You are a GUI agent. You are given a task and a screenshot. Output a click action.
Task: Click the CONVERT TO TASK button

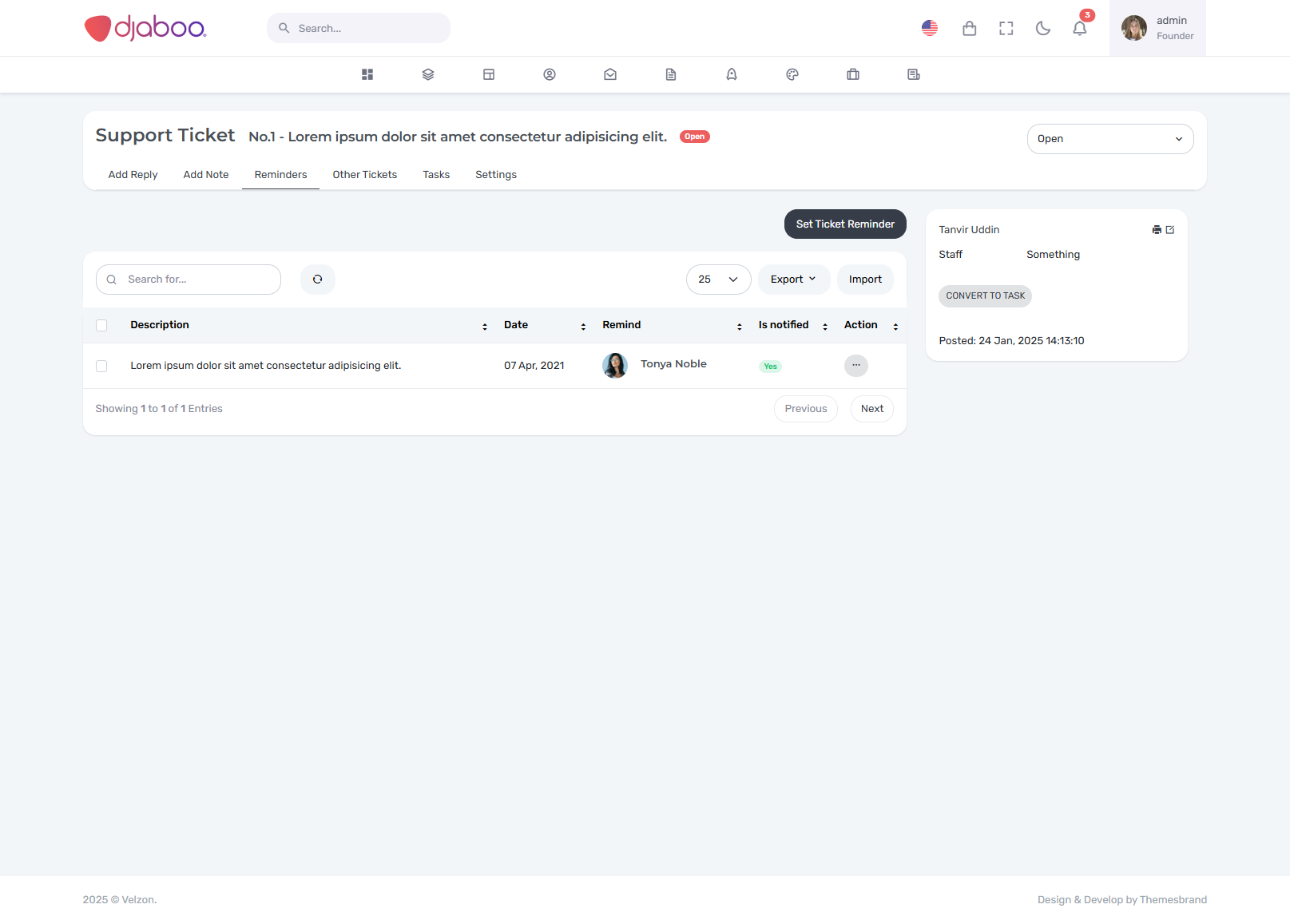(985, 296)
